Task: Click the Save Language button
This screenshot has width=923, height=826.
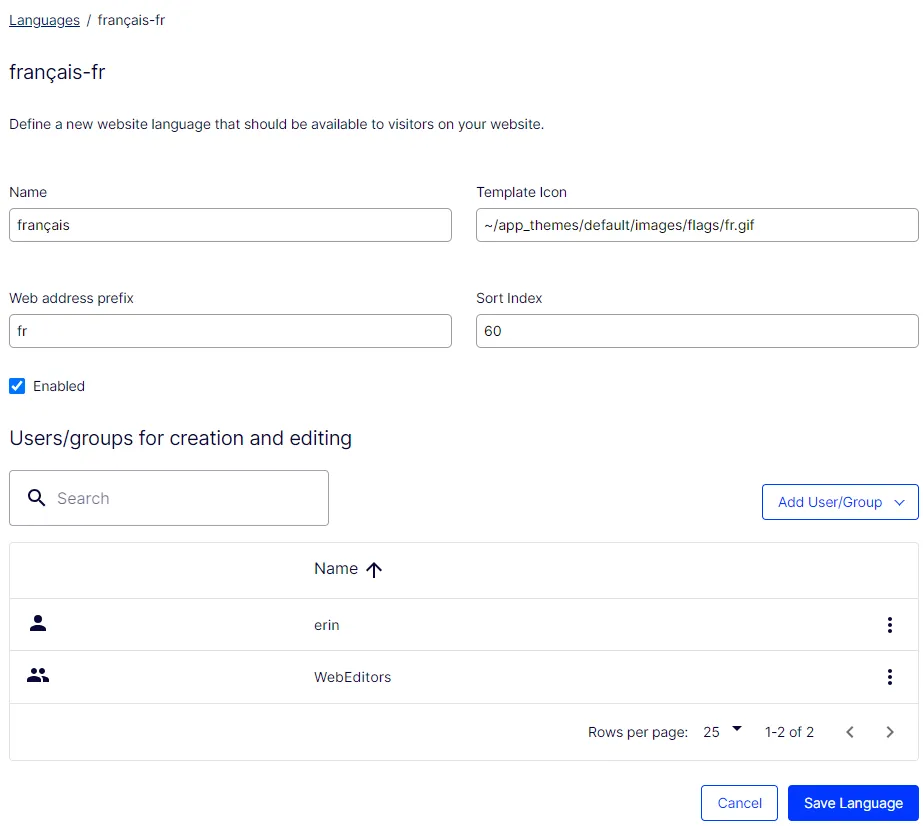Action: click(x=853, y=803)
